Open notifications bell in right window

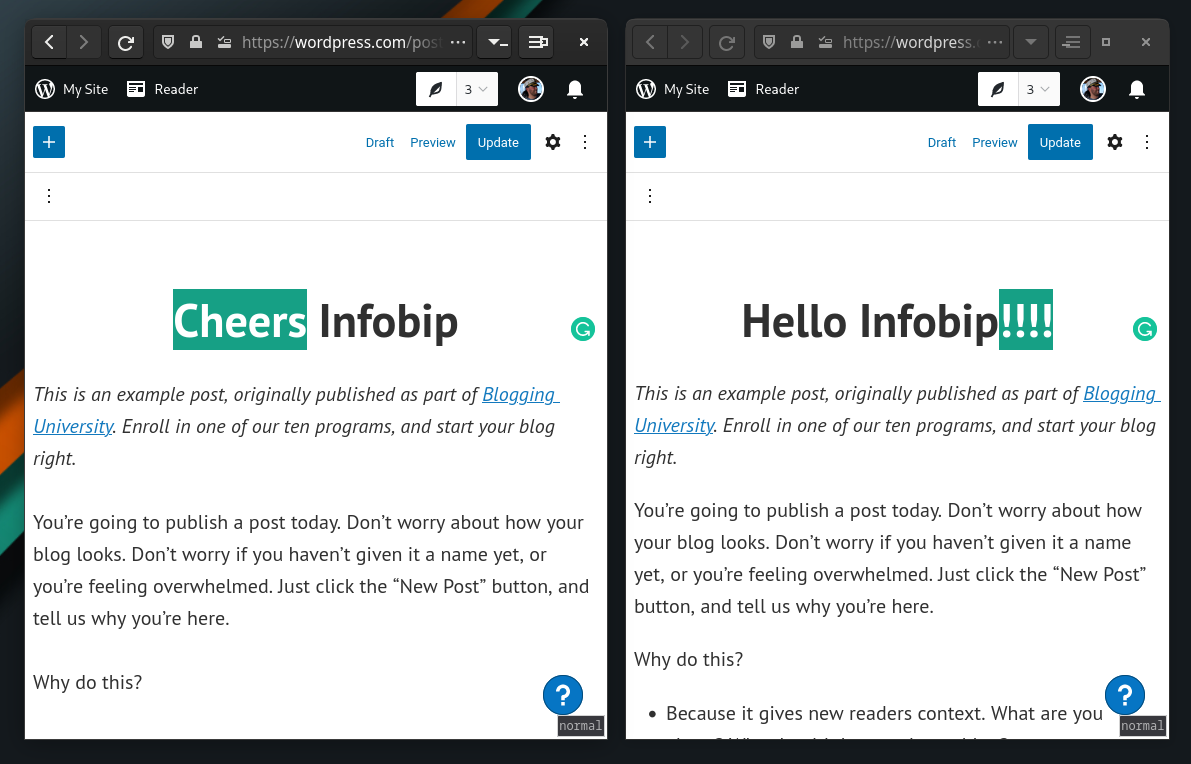(1137, 90)
